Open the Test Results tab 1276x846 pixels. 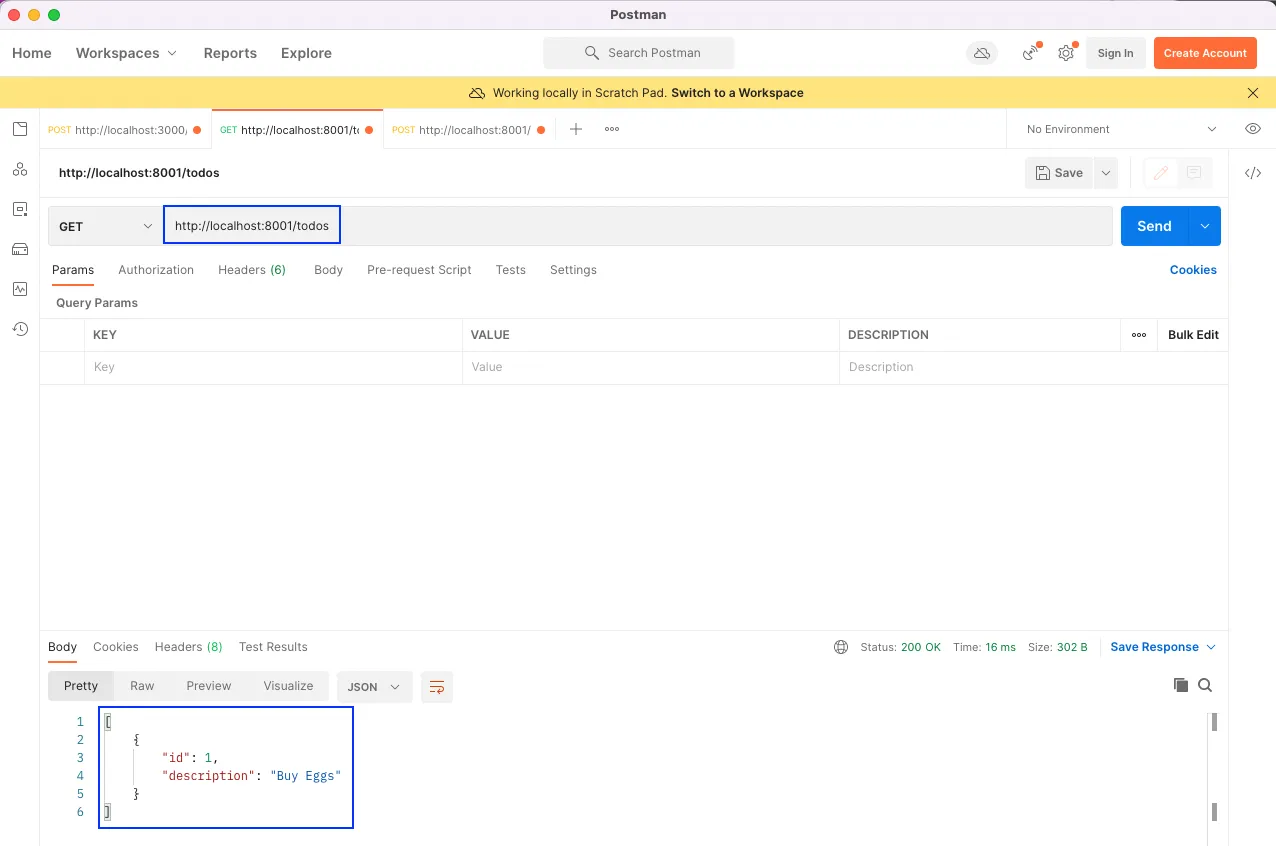tap(273, 647)
